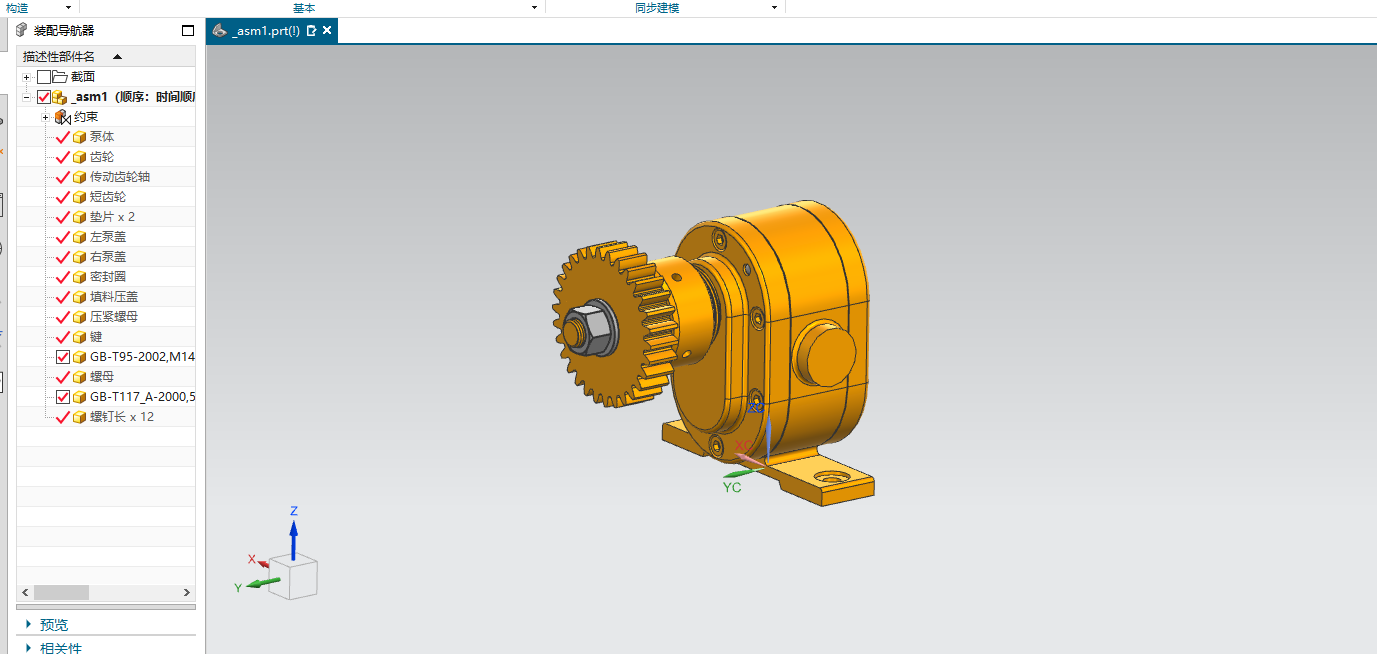Screen dimensions: 1377x654
Task: Click the cube icon of the 泵体 component
Action: [80, 137]
